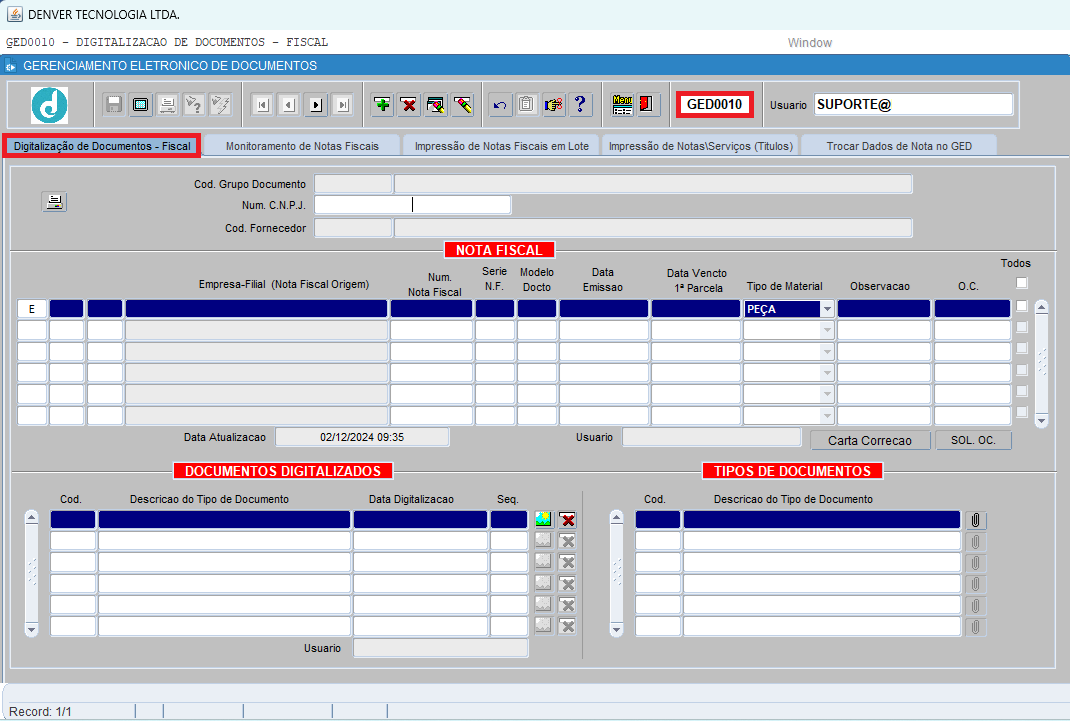Click first Cod. cell in Tipos de Documentos
Viewport: 1070px width, 721px height.
point(658,520)
